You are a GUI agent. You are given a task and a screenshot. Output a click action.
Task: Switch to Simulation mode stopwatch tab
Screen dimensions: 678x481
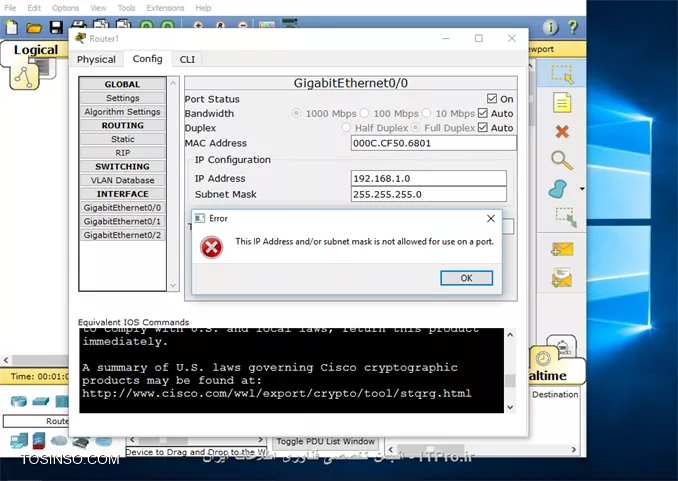point(563,346)
